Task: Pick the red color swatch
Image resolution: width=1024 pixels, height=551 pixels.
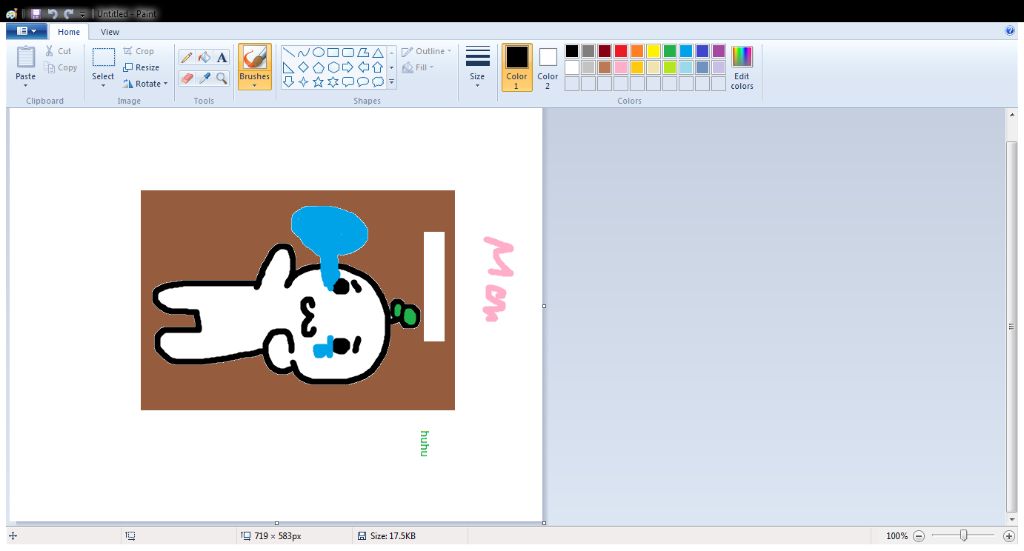Action: [620, 51]
